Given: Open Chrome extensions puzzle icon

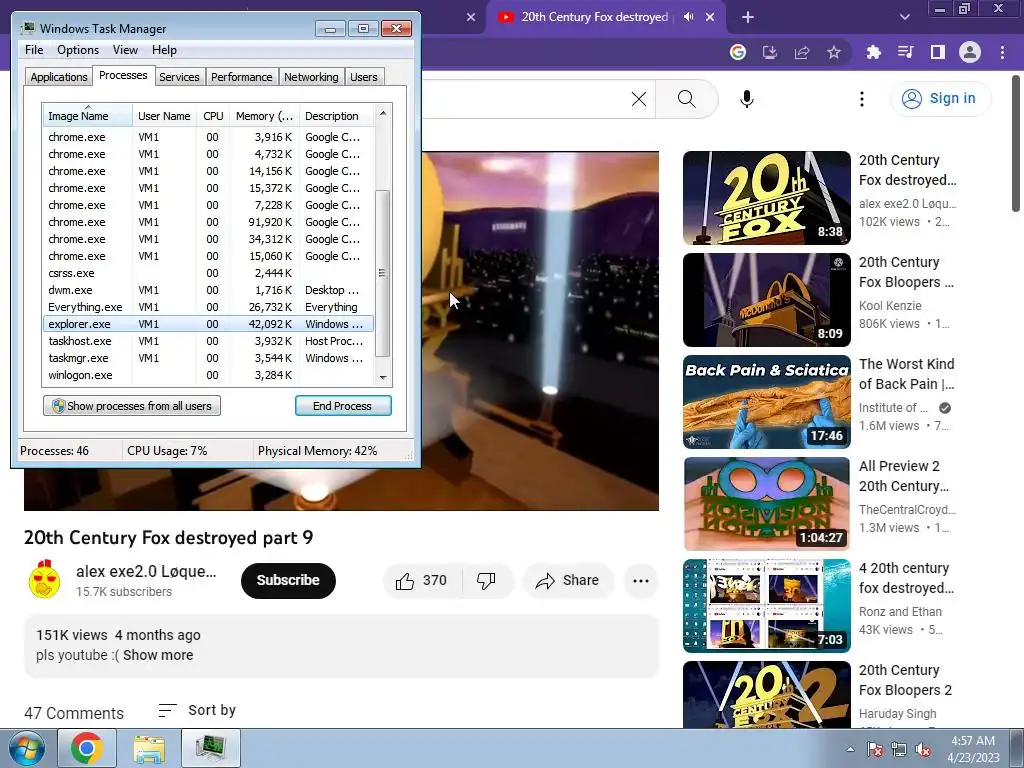Looking at the screenshot, I should click(x=873, y=52).
